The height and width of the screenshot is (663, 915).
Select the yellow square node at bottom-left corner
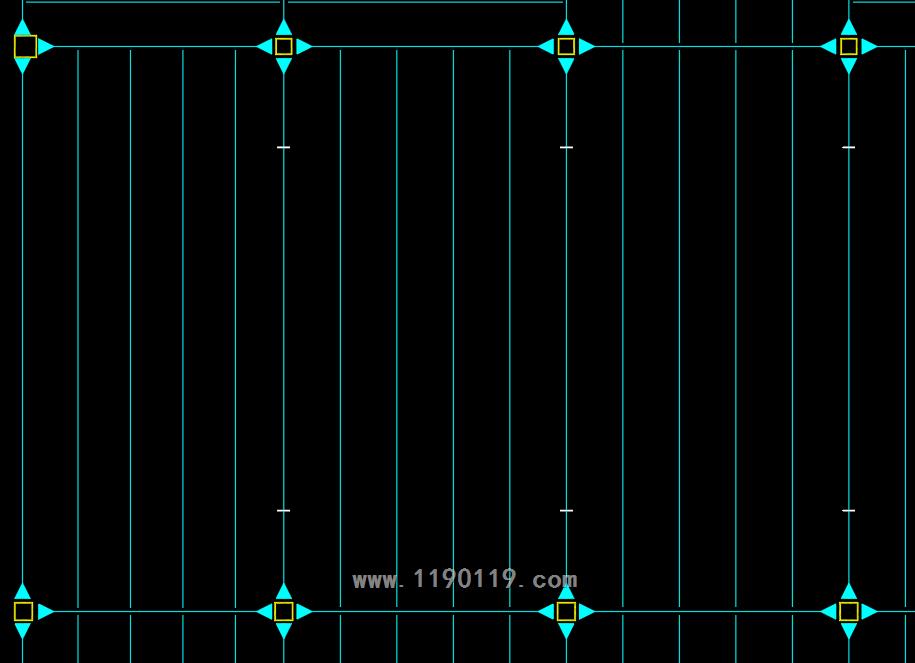pos(23,612)
